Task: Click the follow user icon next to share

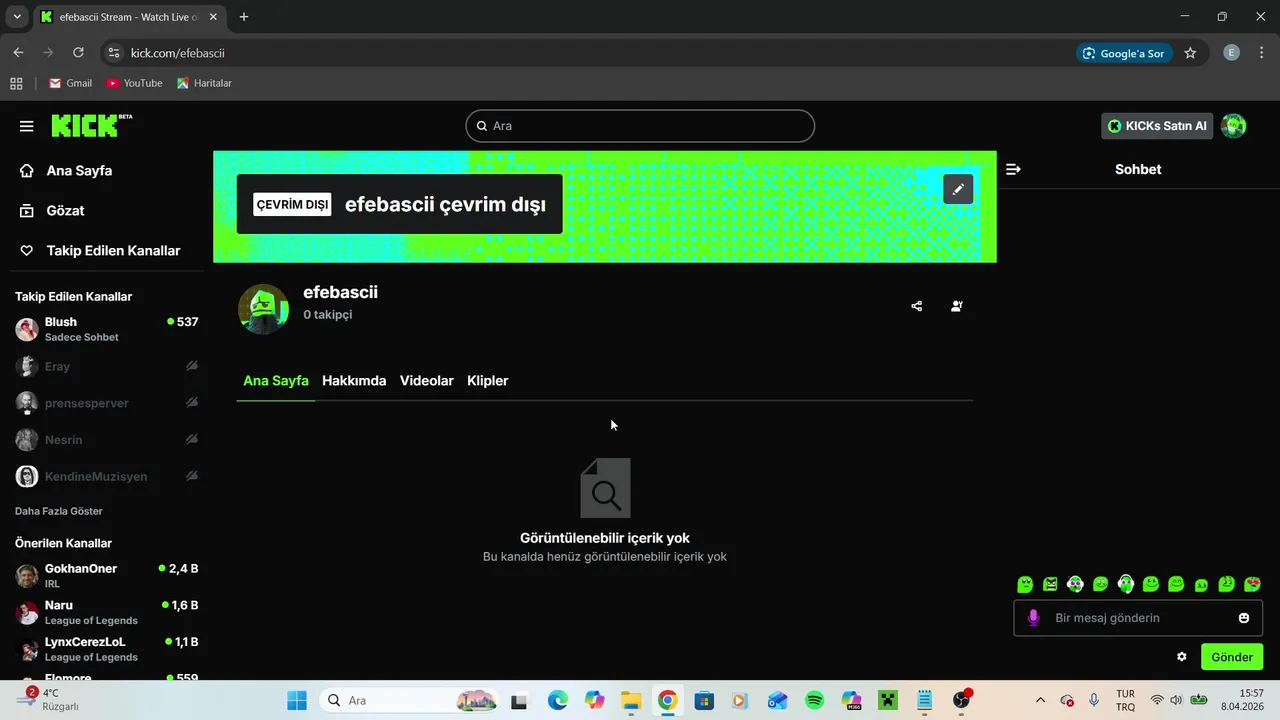Action: click(x=957, y=306)
